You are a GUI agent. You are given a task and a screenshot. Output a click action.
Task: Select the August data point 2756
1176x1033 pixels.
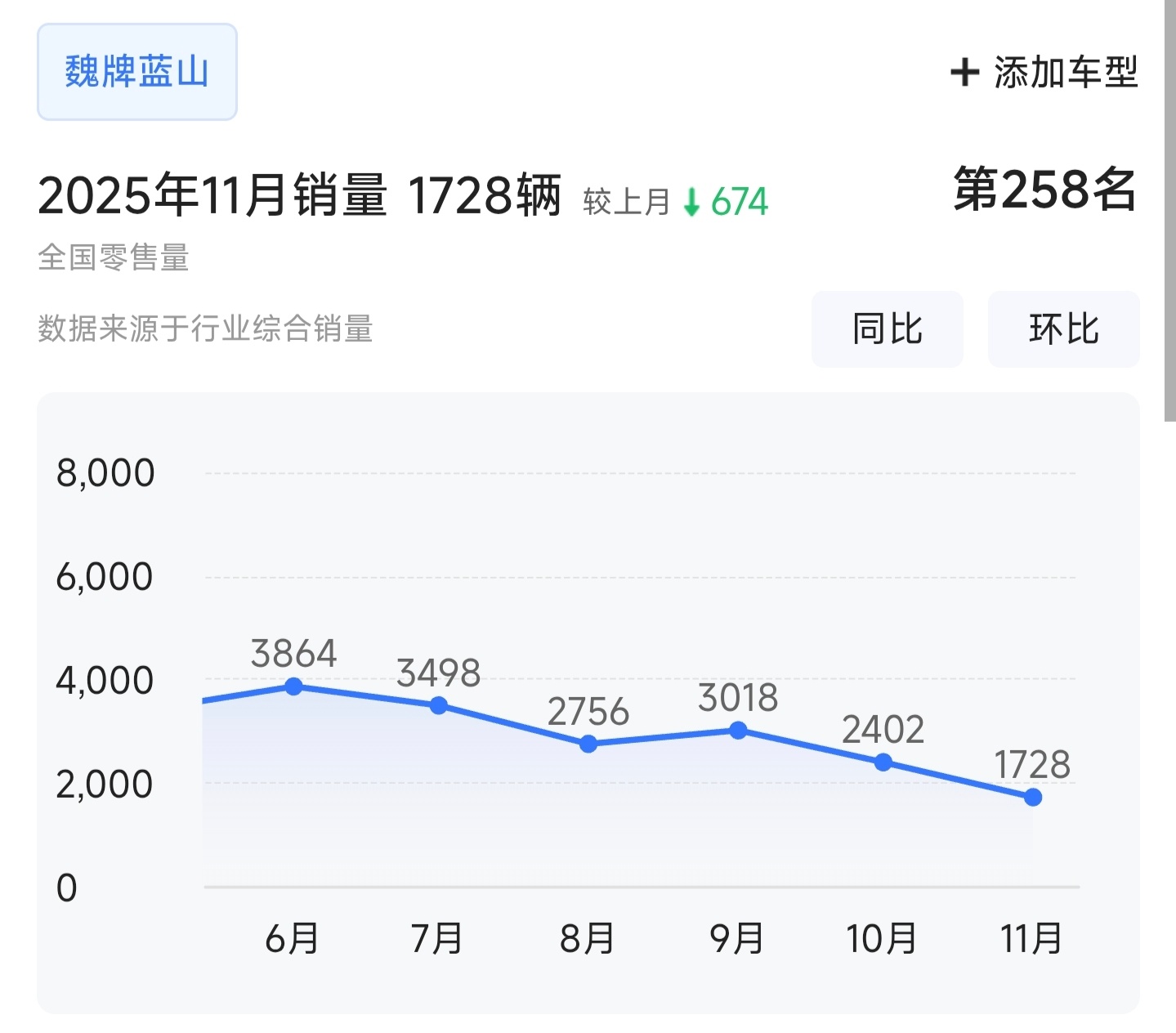pyautogui.click(x=588, y=744)
